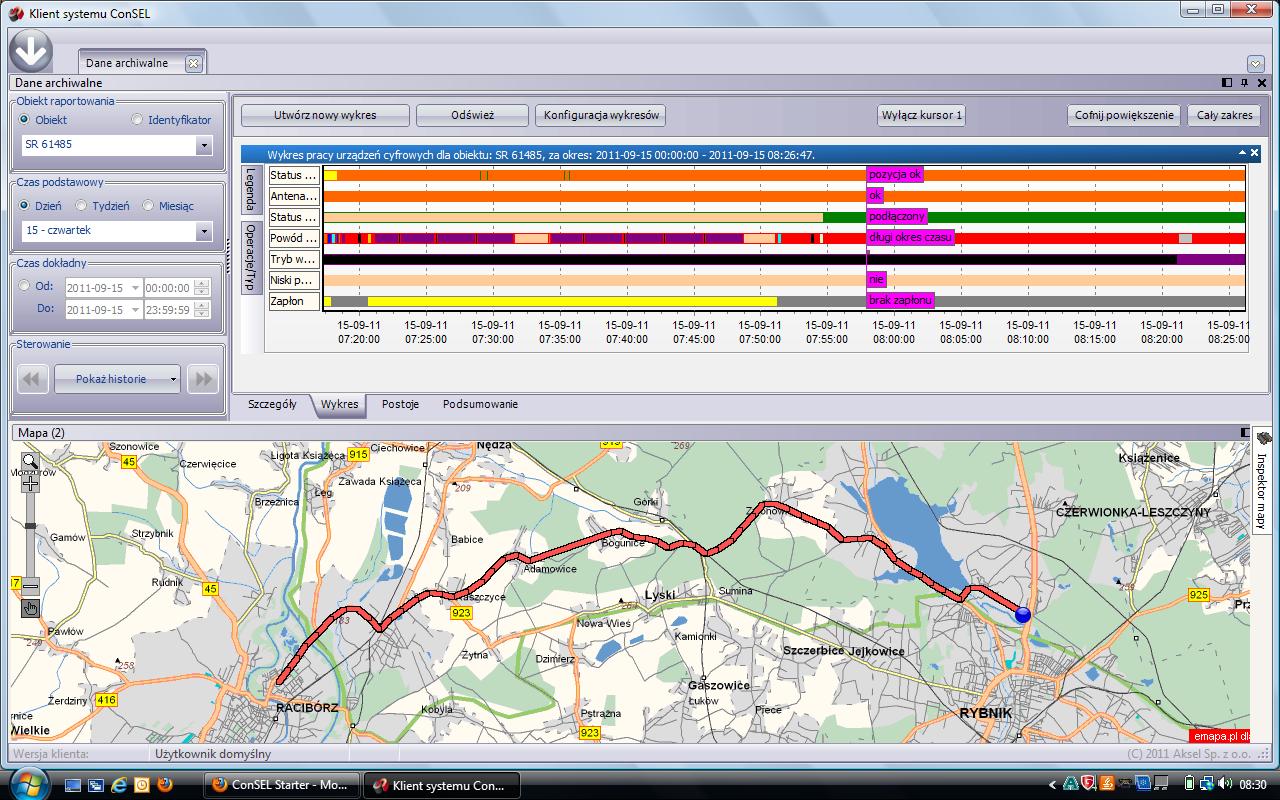Image resolution: width=1280 pixels, height=800 pixels.
Task: Open the Podsumowanie tab
Action: [x=480, y=405]
